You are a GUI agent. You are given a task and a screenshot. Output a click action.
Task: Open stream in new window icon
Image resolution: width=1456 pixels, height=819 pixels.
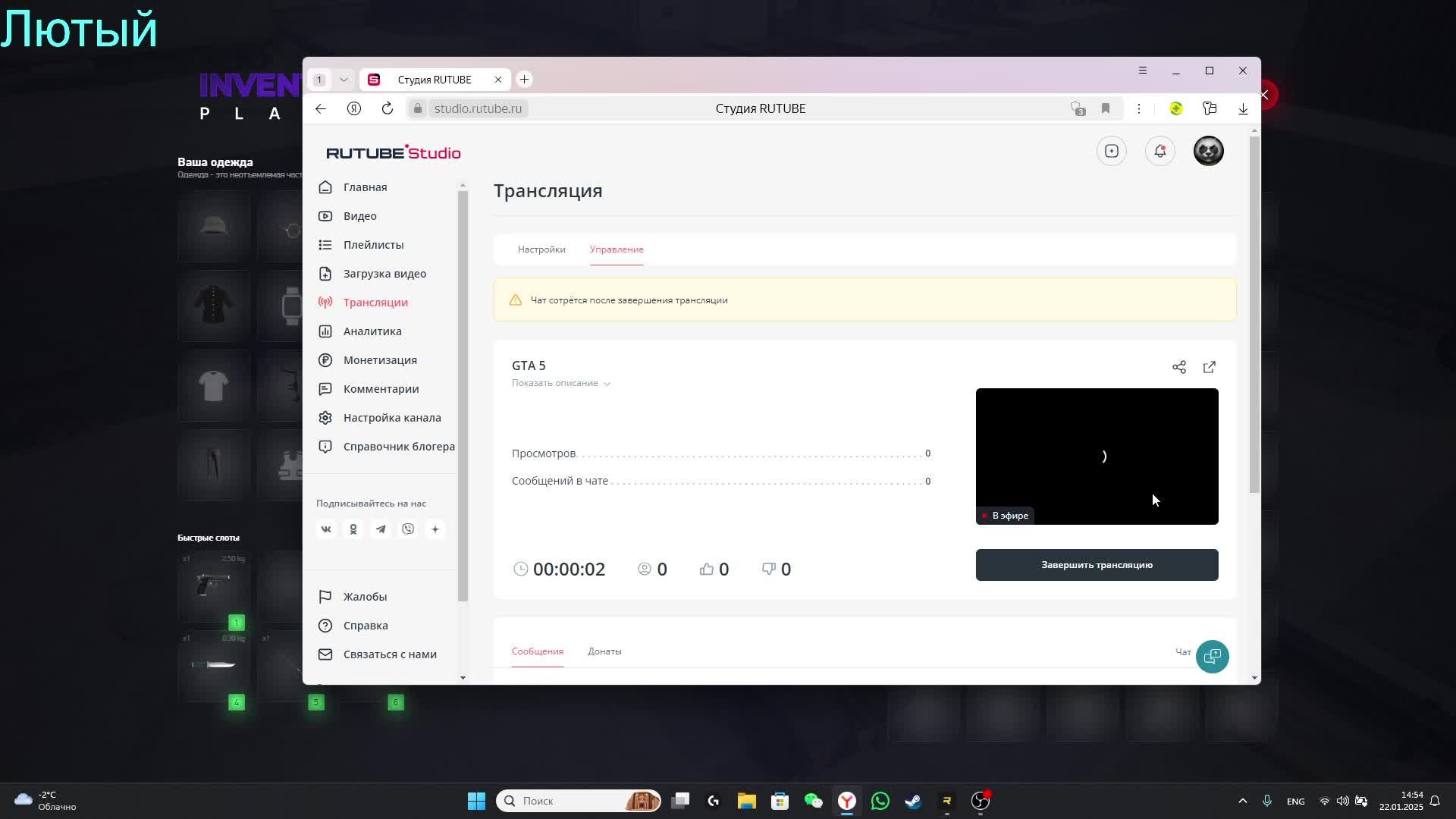pos(1210,367)
